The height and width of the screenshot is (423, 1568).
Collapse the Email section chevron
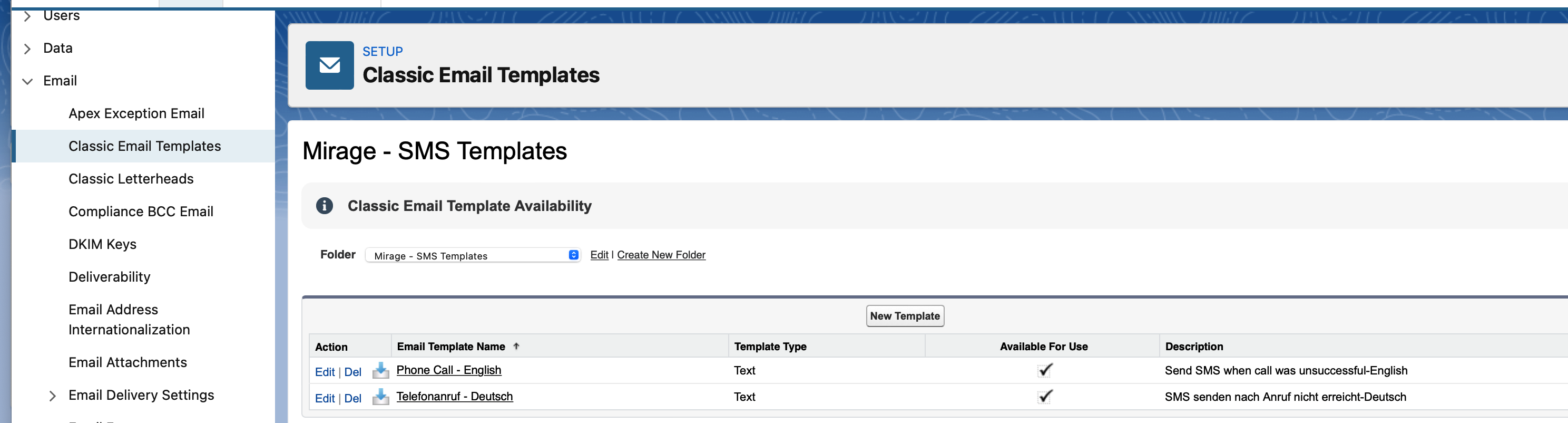pyautogui.click(x=27, y=81)
